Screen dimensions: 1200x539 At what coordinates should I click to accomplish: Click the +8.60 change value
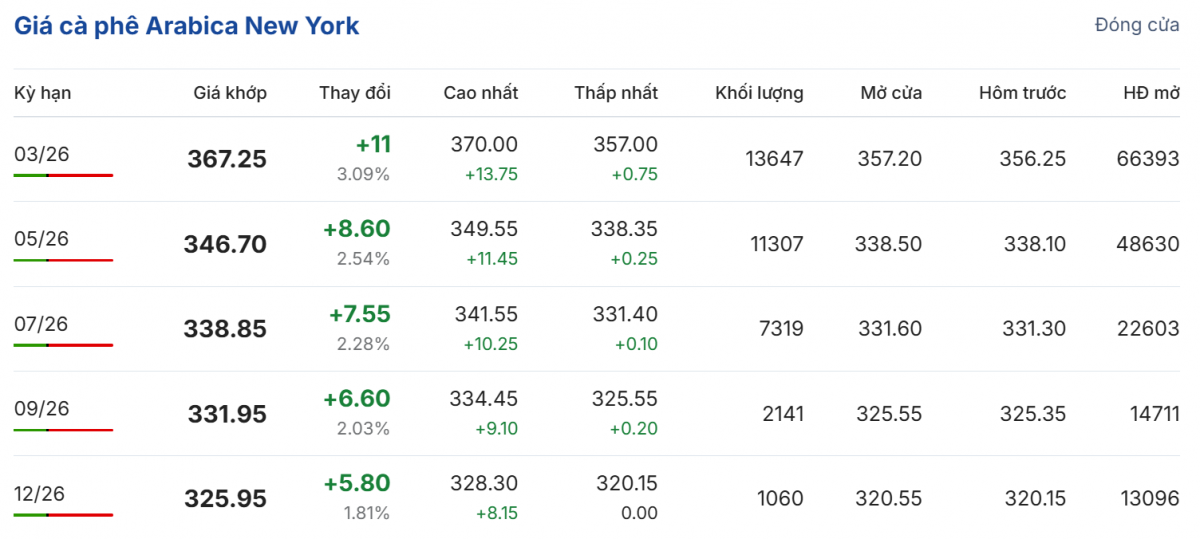pos(357,229)
